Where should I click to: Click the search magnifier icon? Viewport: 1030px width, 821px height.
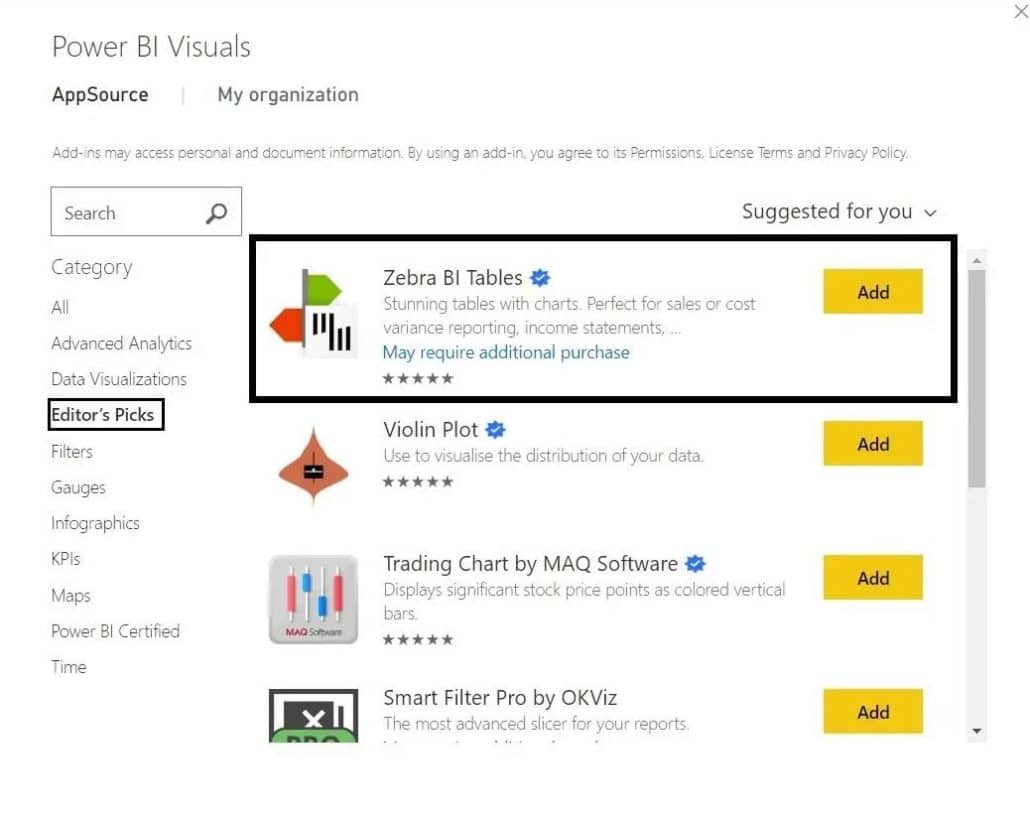(215, 212)
